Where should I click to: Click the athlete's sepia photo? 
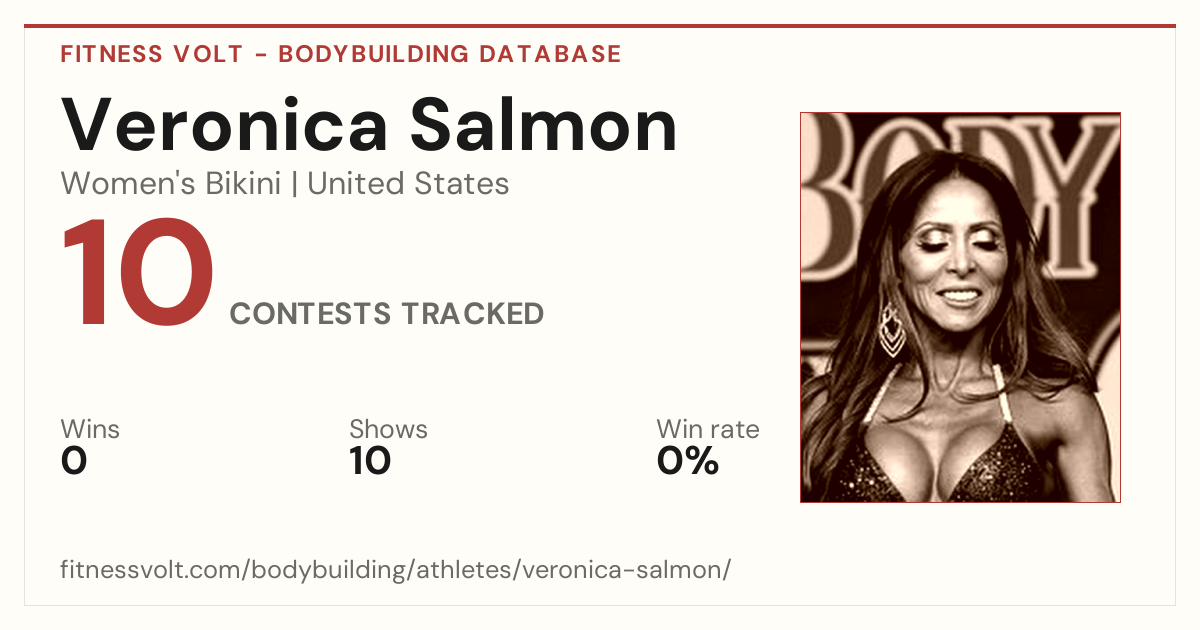point(960,307)
